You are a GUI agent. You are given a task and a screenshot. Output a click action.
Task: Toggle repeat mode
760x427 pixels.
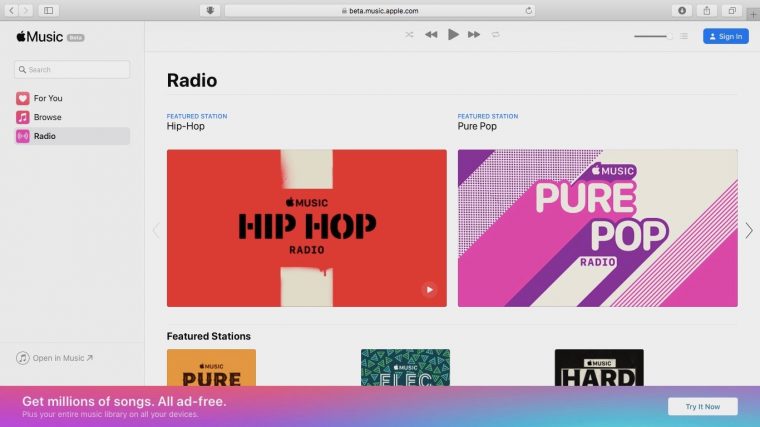pyautogui.click(x=496, y=35)
